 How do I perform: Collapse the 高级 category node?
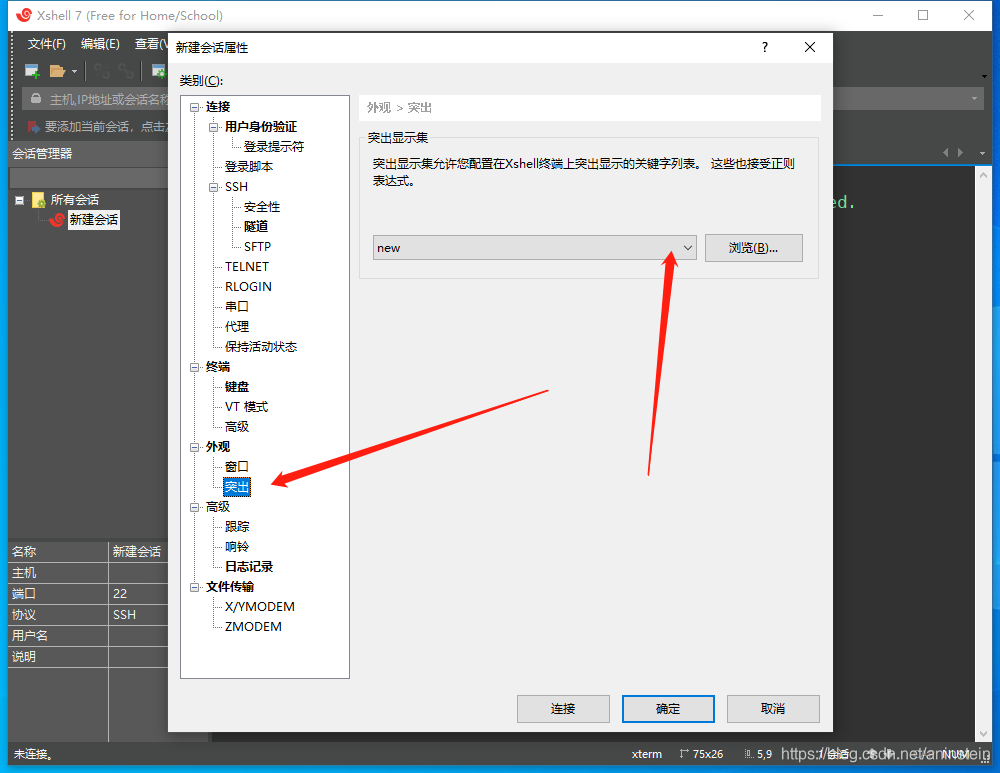(195, 507)
